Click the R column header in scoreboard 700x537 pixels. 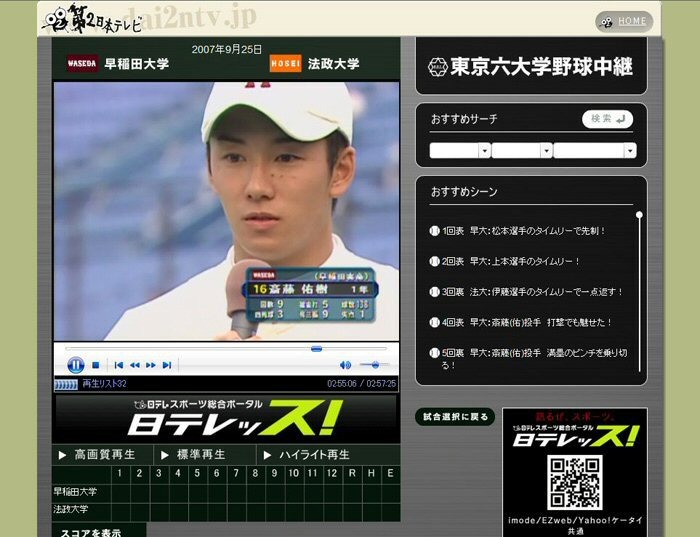pyautogui.click(x=352, y=473)
